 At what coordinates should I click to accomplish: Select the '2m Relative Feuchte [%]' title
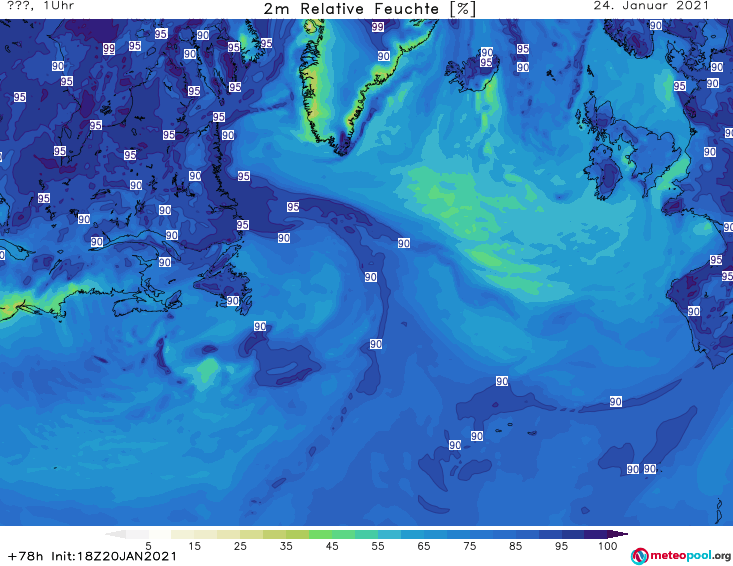point(369,9)
